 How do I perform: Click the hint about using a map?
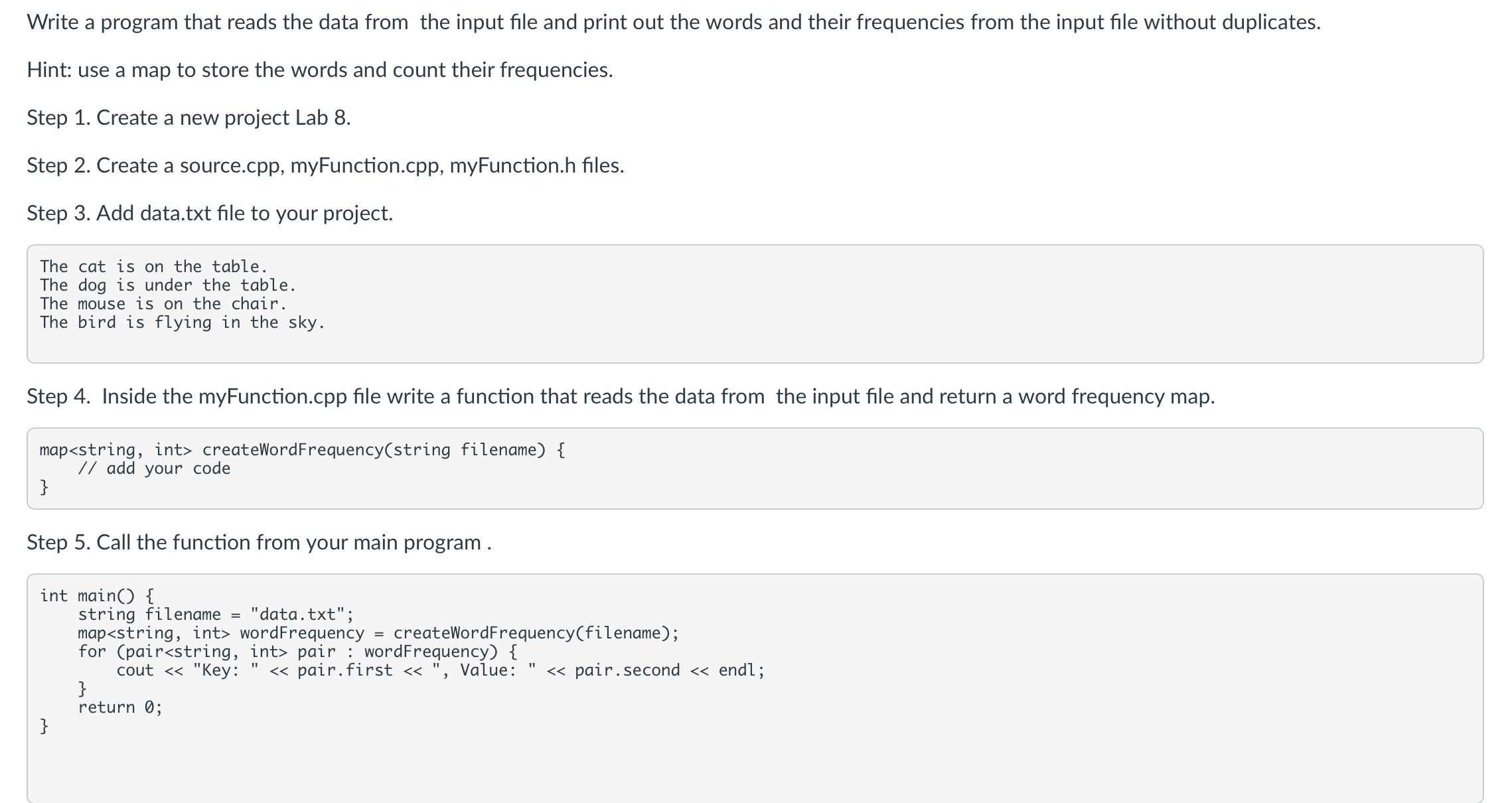click(x=320, y=70)
